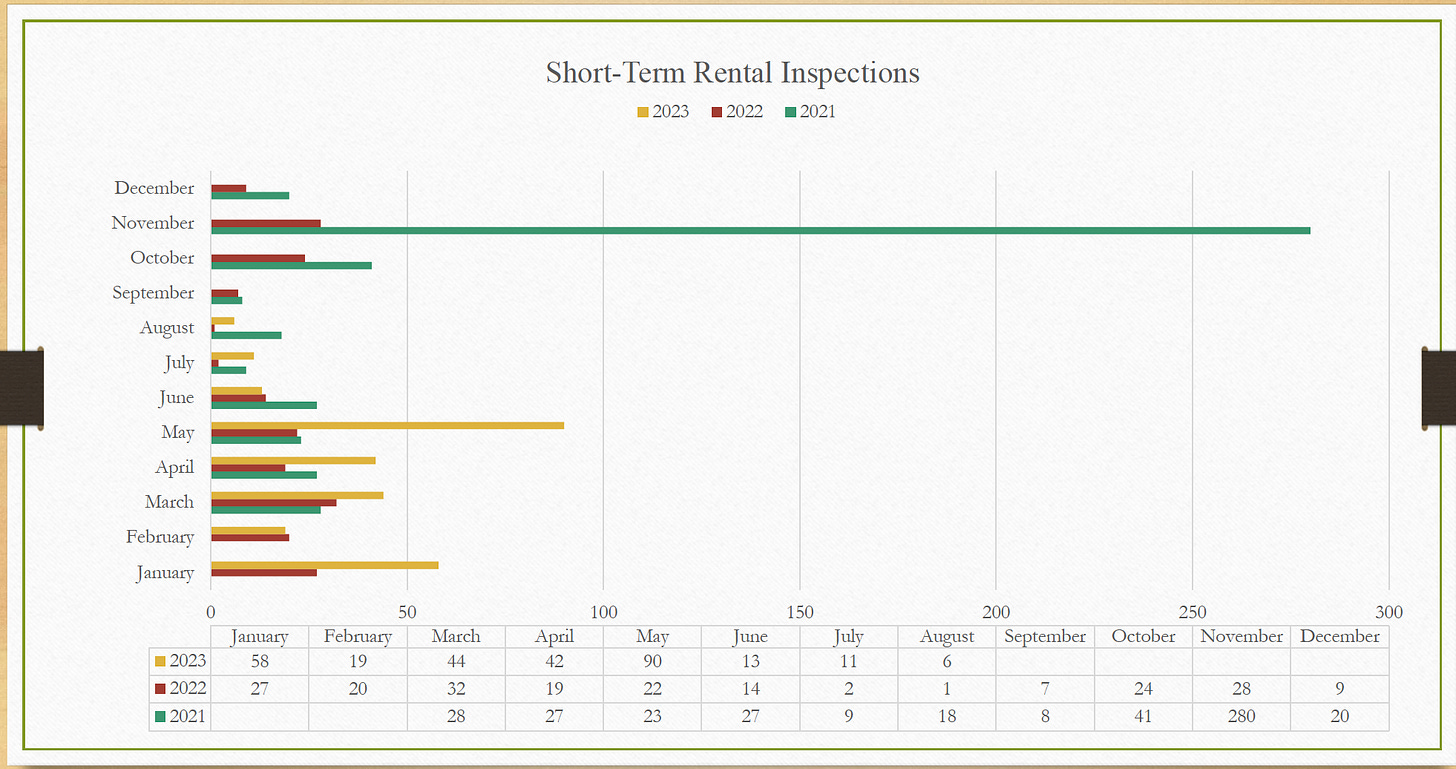Select the red November 2022 bar
The image size is (1456, 769).
(x=266, y=223)
